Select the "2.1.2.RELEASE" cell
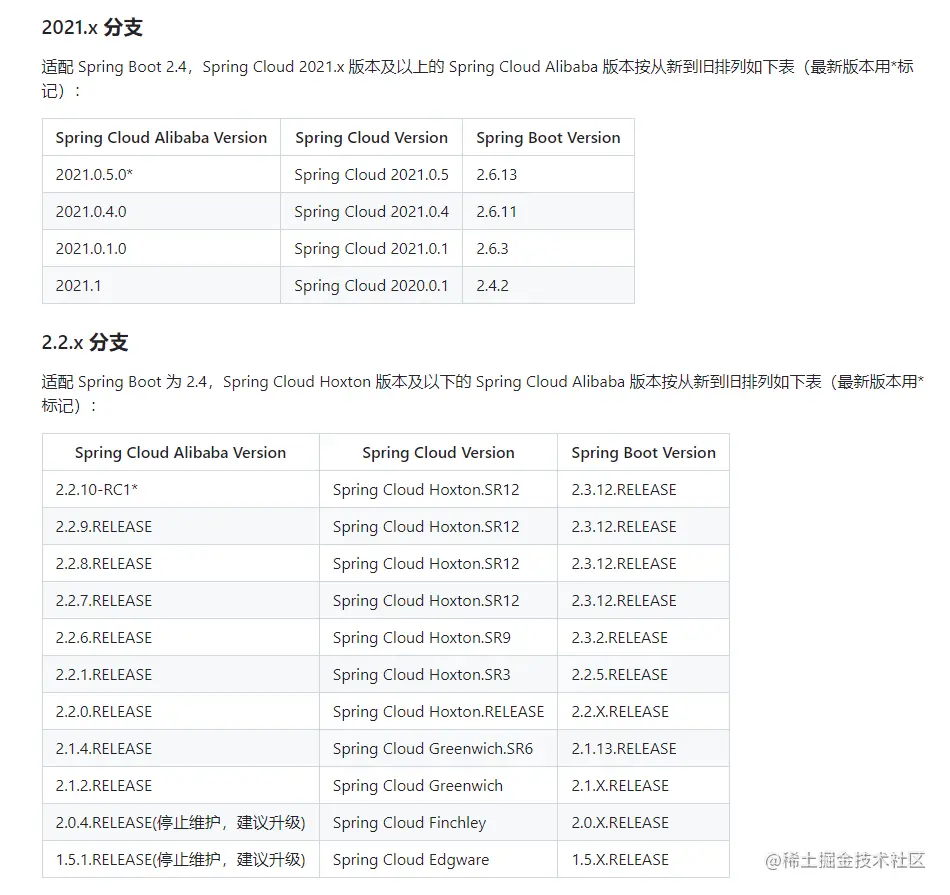The image size is (950, 895). 181,785
